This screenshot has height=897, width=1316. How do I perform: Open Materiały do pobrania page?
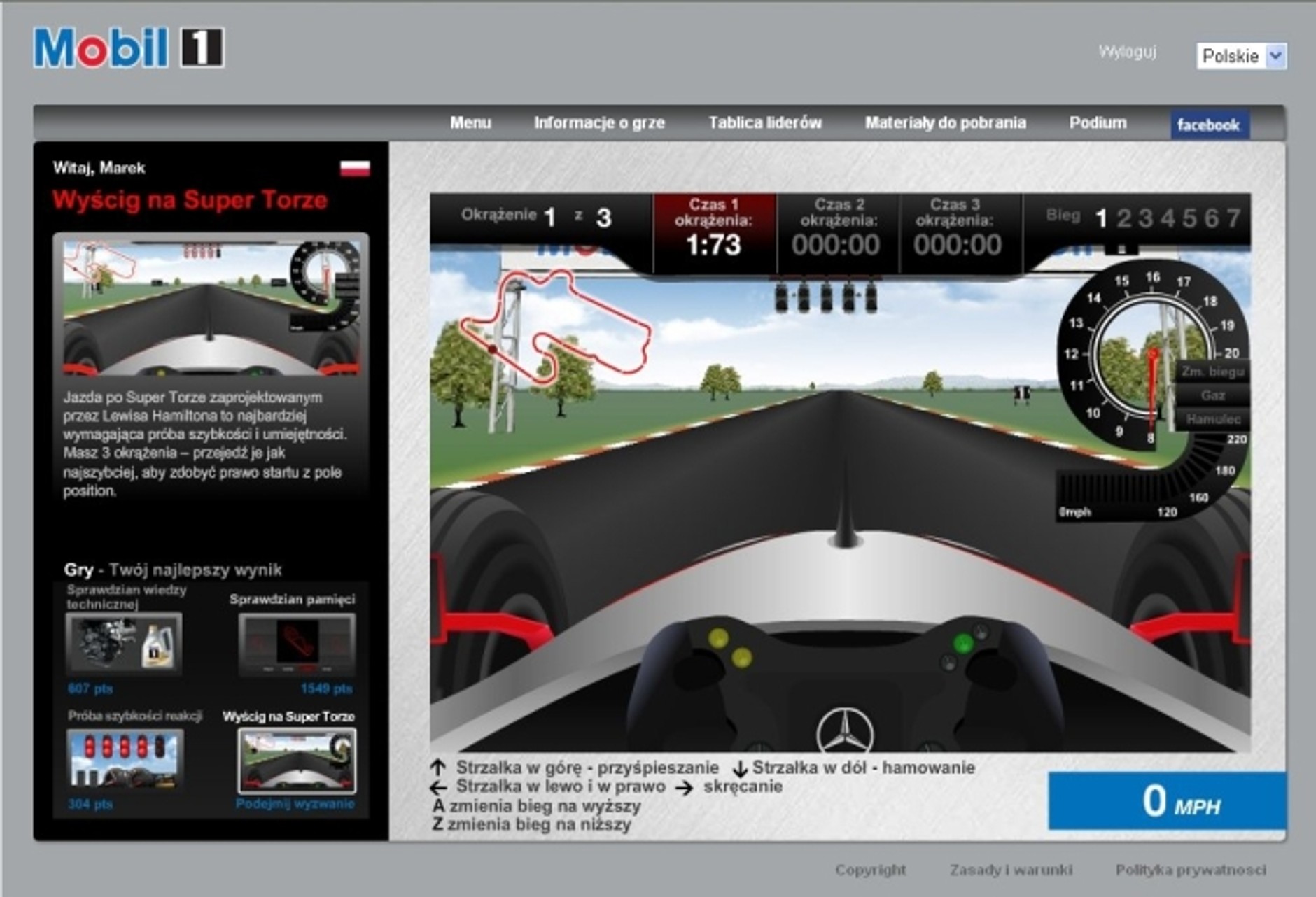click(x=945, y=123)
